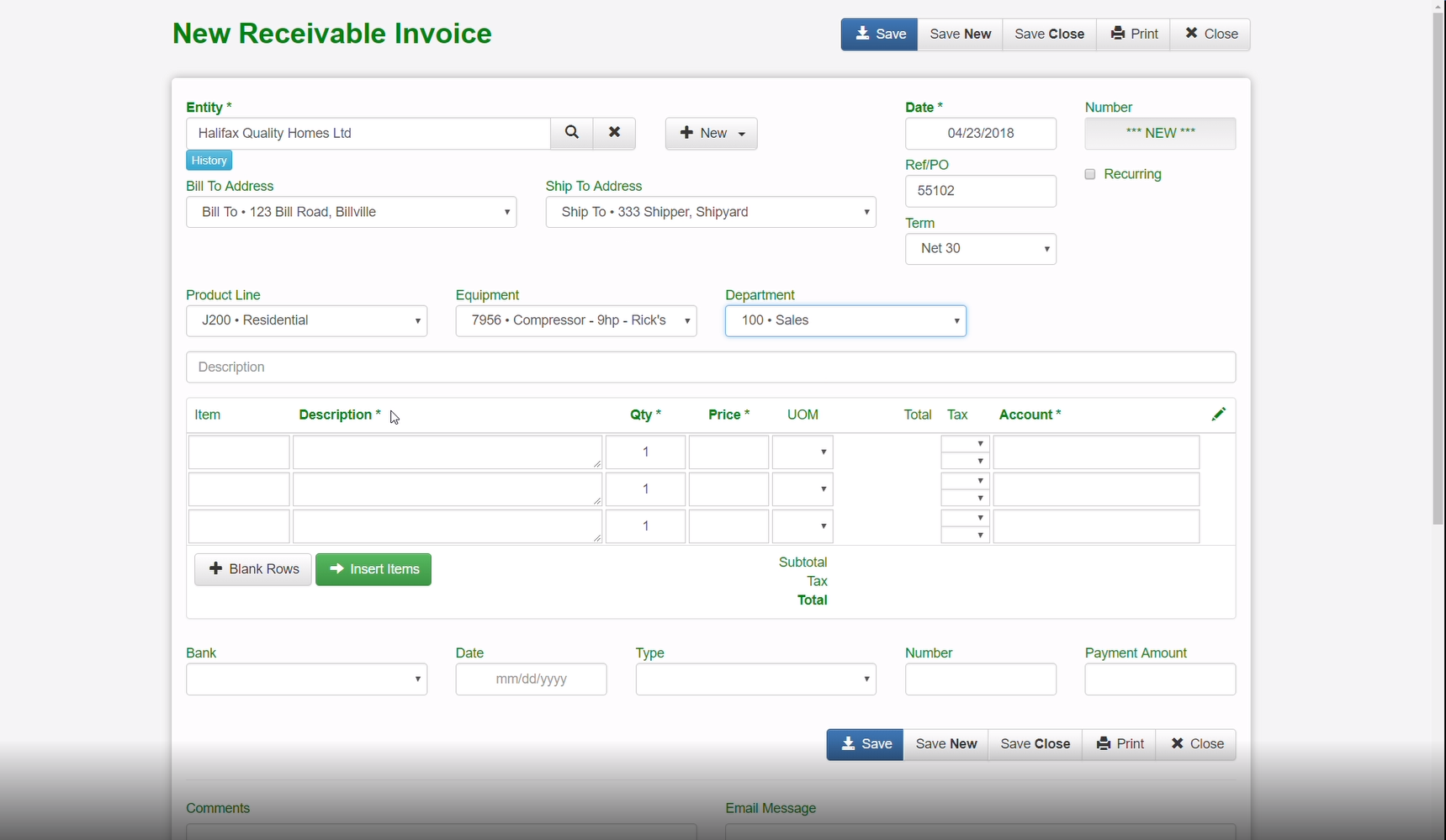This screenshot has width=1446, height=840.
Task: Click the Blank Rows button
Action: click(253, 569)
